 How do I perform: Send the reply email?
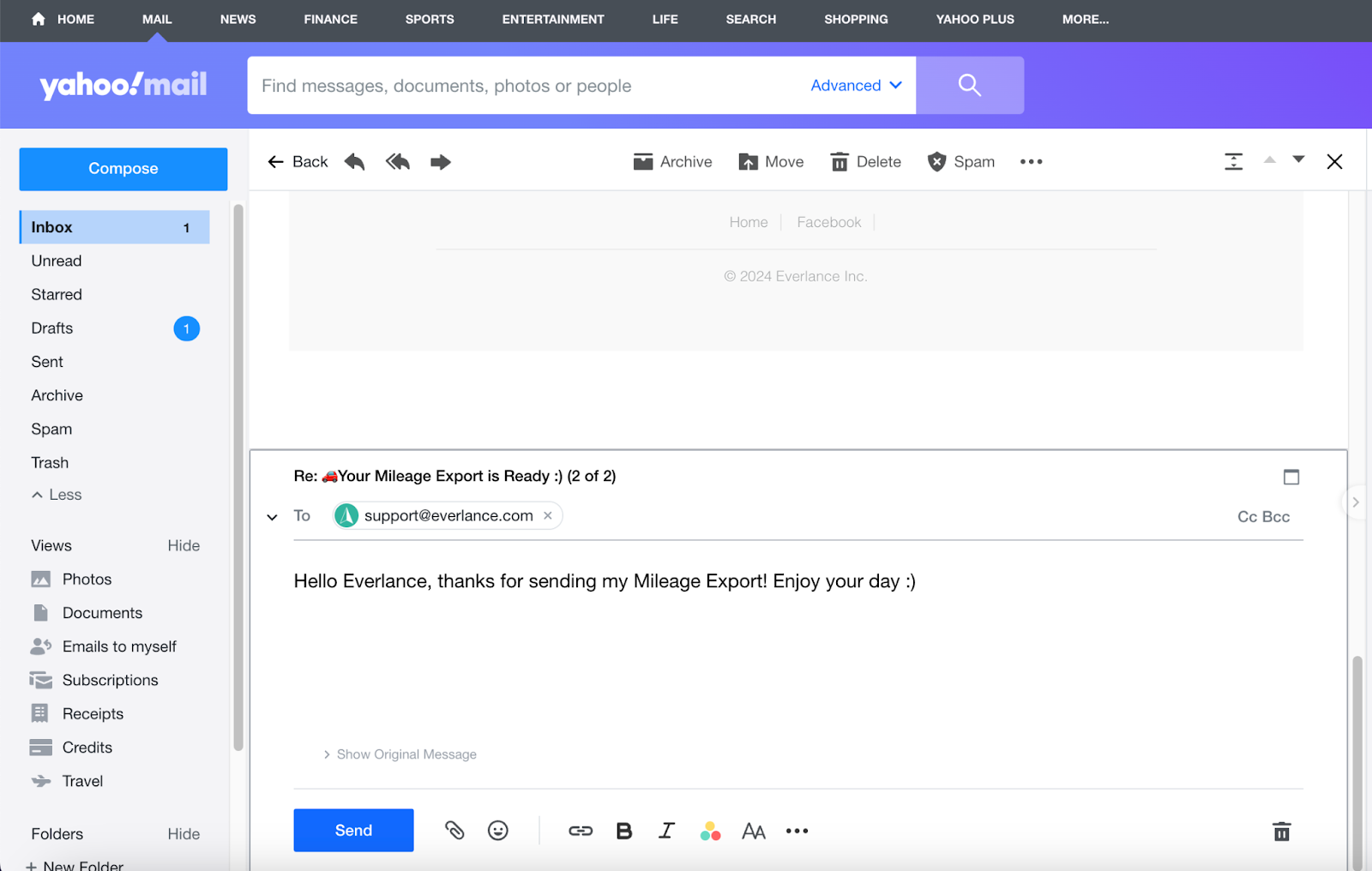pos(353,830)
